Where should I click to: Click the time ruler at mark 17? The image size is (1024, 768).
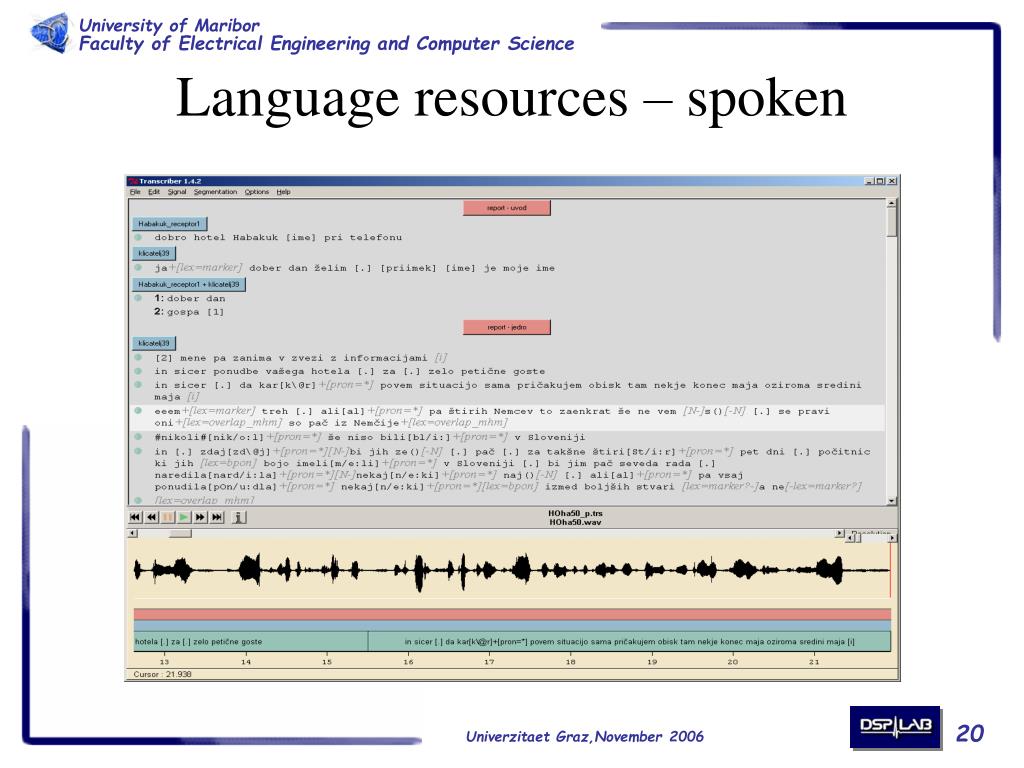point(489,662)
